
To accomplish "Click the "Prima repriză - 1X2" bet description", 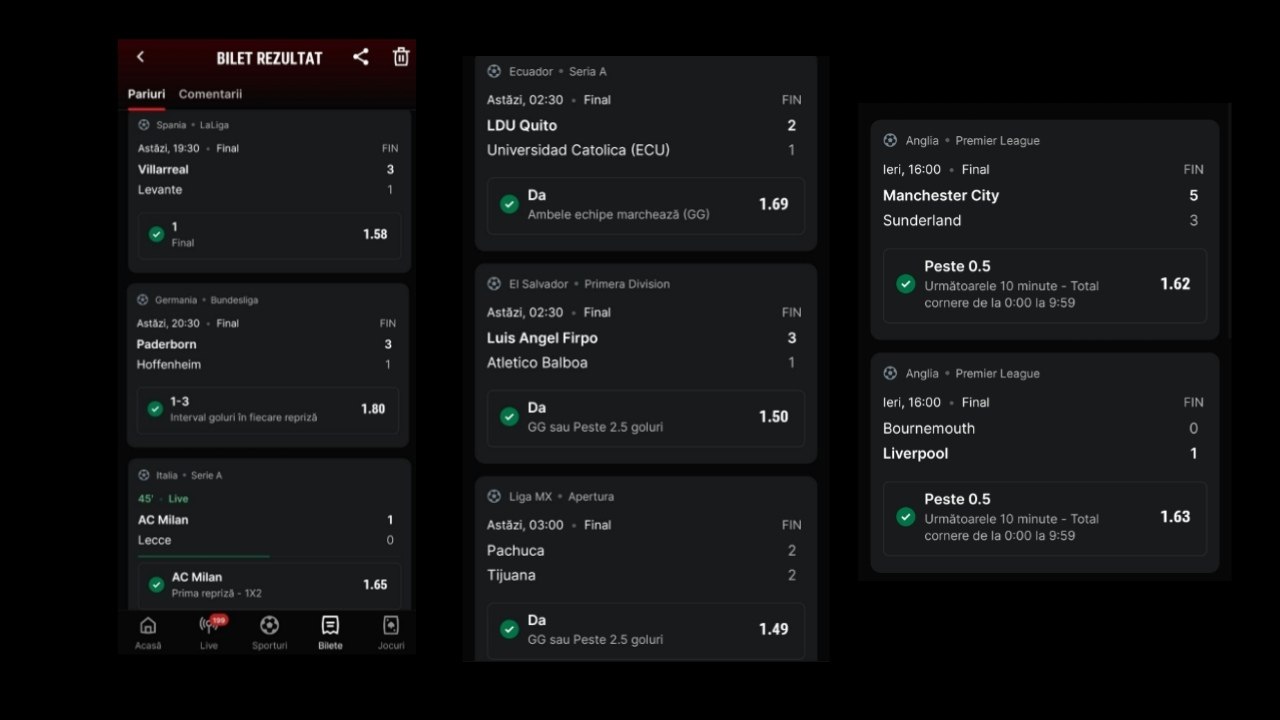I will tap(217, 593).
